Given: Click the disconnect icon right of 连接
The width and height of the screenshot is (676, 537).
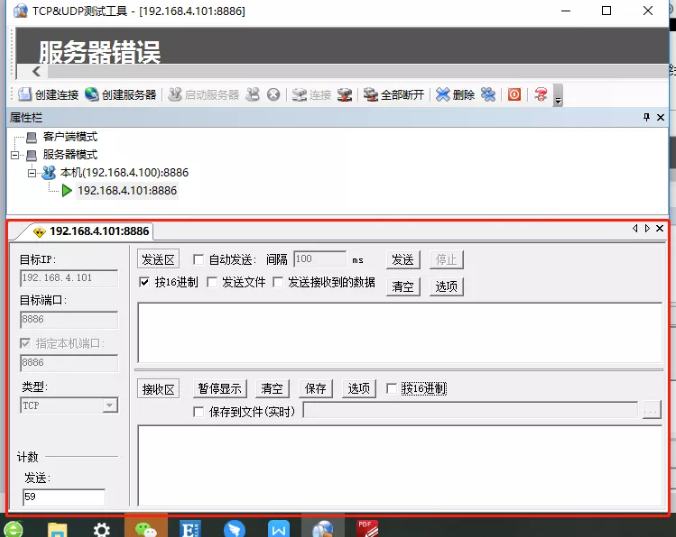Looking at the screenshot, I should click(x=344, y=94).
